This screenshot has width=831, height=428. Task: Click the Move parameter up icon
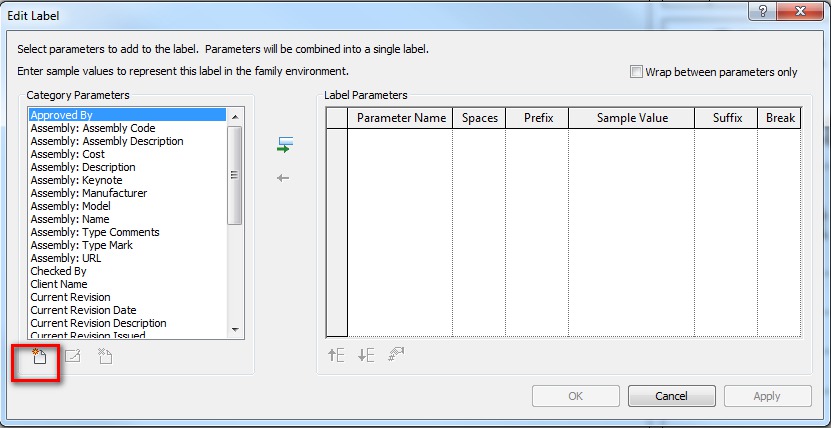(336, 355)
